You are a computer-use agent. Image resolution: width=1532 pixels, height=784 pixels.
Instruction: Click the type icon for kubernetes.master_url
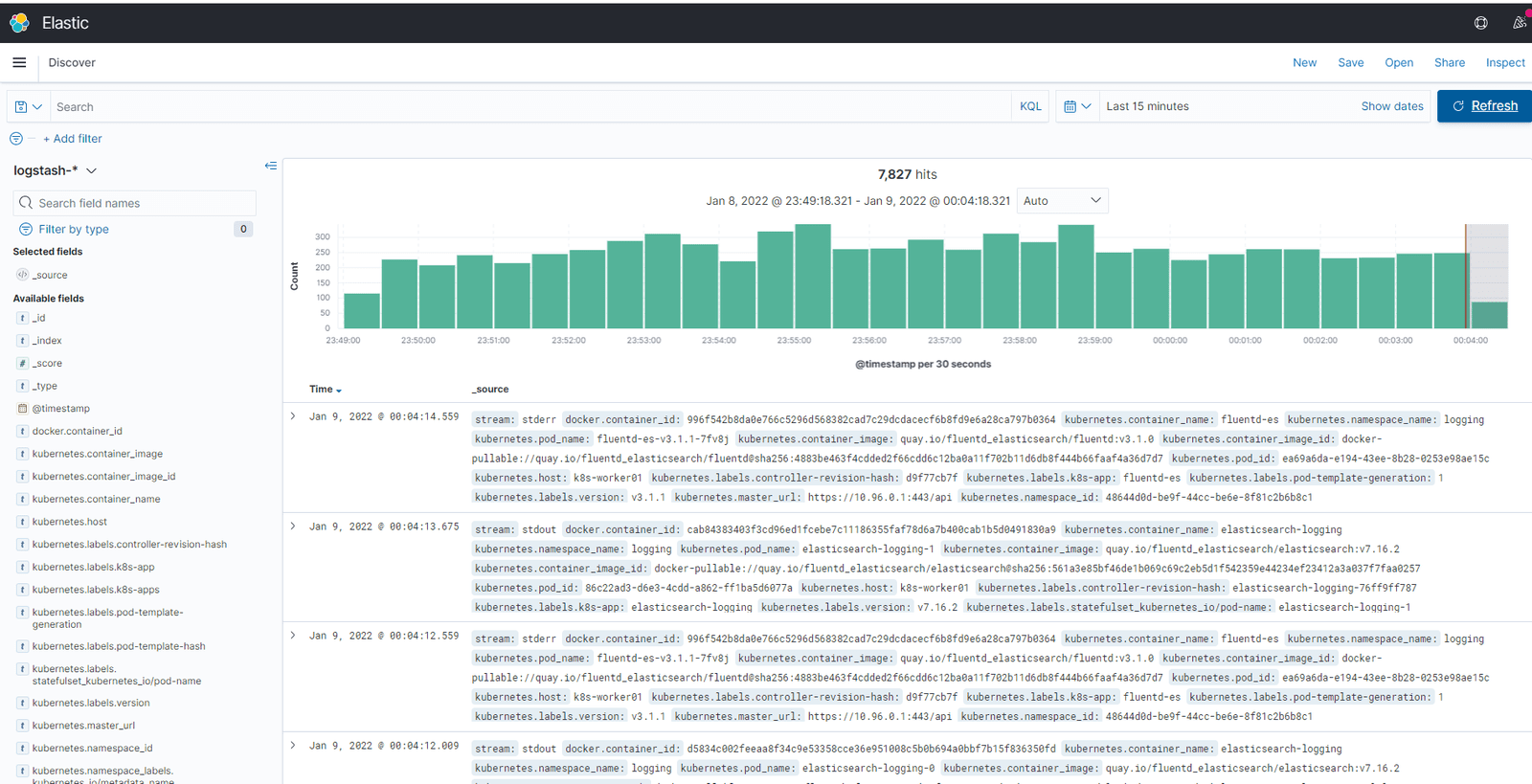click(22, 726)
